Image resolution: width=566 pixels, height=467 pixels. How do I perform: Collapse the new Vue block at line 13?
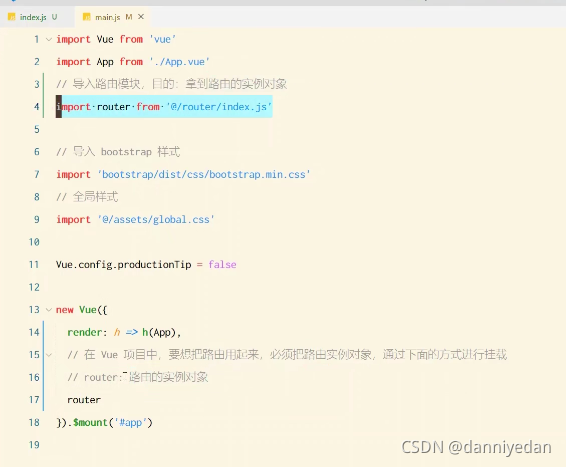point(49,310)
